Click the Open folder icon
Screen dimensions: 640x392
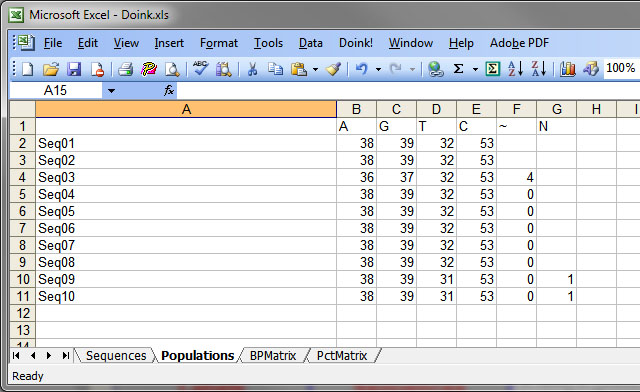[x=51, y=69]
